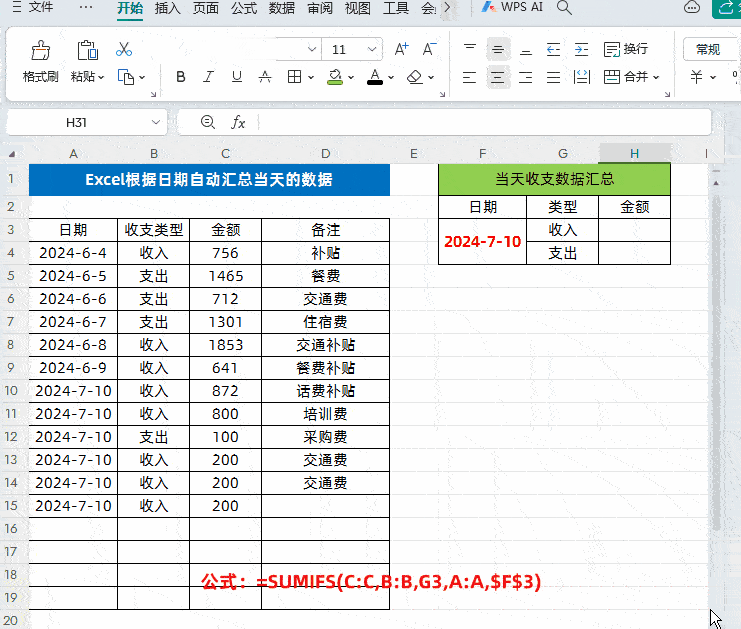Open the Merge (合并) dropdown arrow
This screenshot has width=741, height=629.
656,77
